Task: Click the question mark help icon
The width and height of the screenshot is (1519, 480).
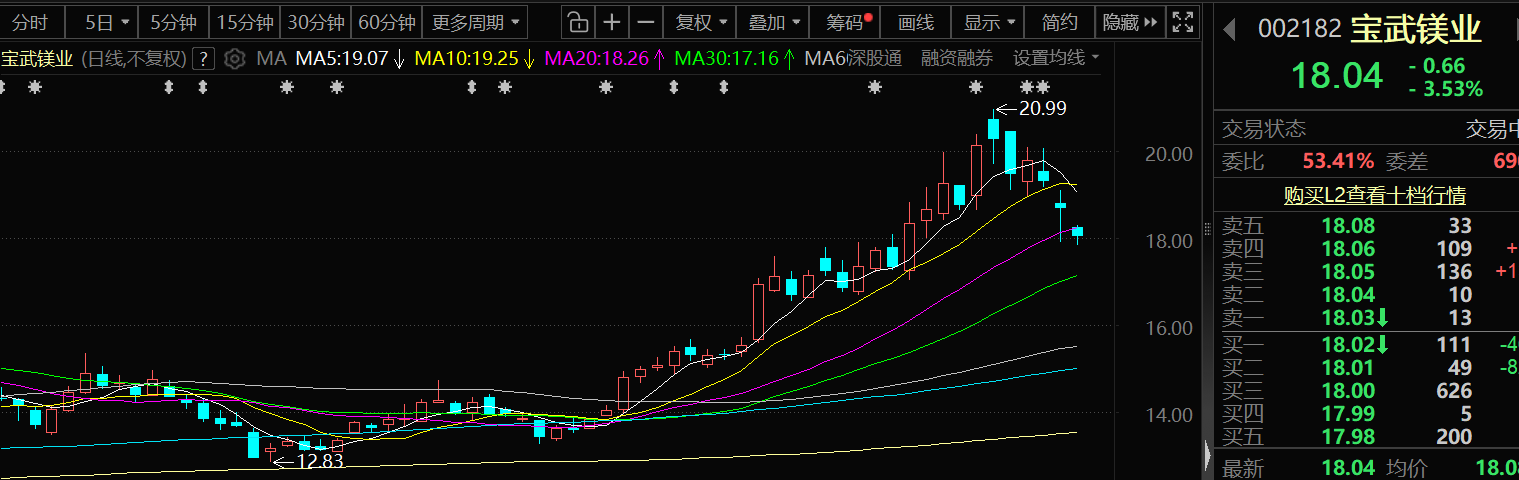Action: [204, 58]
